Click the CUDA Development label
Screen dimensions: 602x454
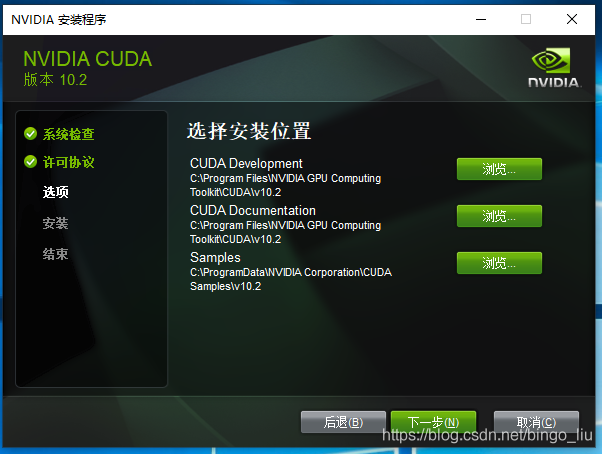pos(246,163)
